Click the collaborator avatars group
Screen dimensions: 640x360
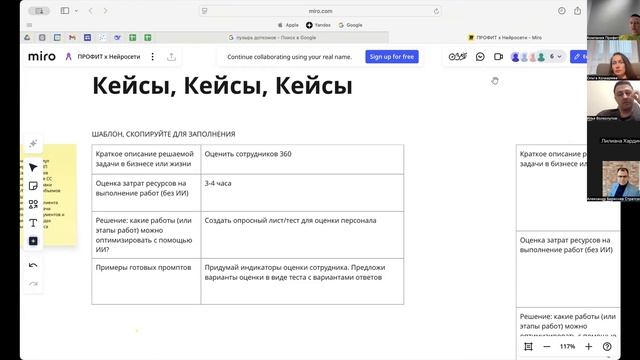528,57
